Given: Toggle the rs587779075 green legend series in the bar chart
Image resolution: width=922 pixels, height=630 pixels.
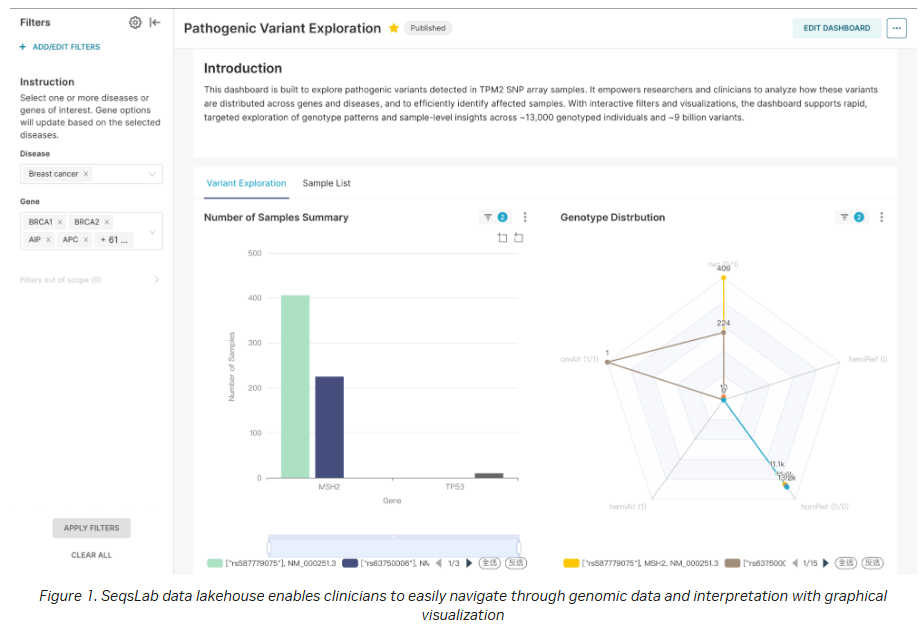Looking at the screenshot, I should [272, 563].
